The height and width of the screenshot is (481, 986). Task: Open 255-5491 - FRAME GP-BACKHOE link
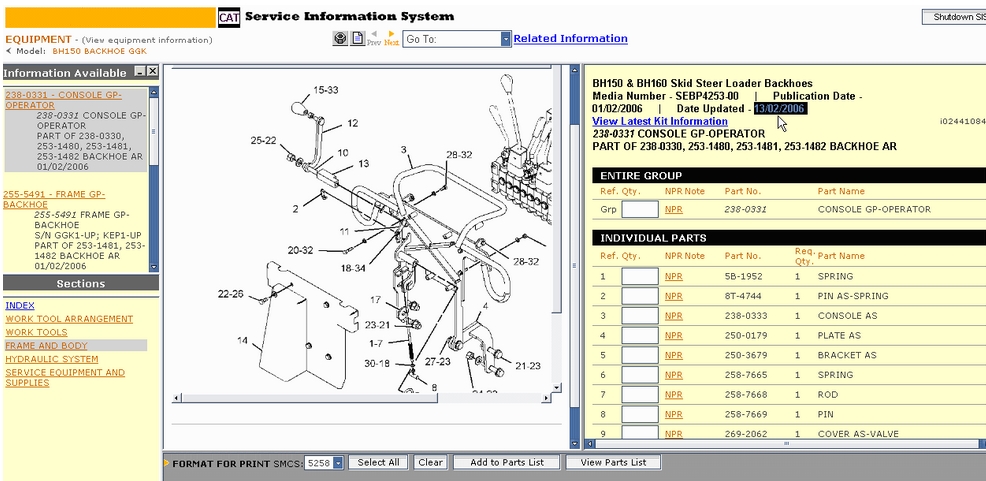pyautogui.click(x=54, y=199)
